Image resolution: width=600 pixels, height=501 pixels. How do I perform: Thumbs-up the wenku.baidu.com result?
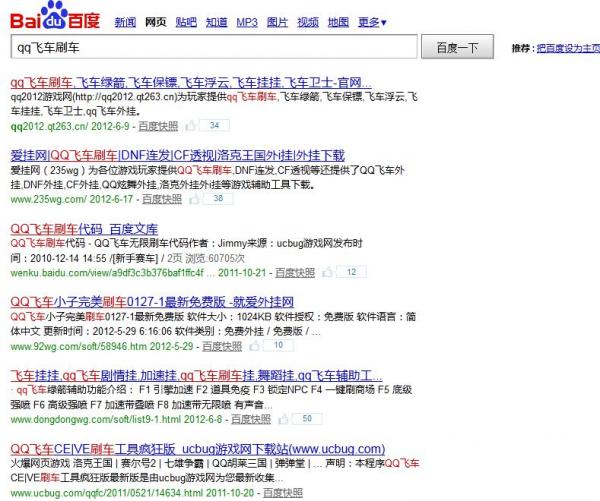327,273
